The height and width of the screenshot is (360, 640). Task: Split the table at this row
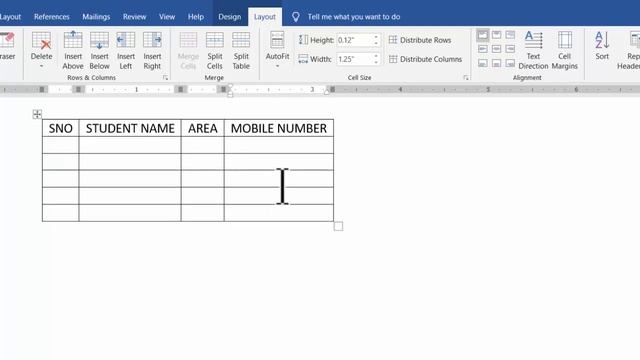point(241,50)
